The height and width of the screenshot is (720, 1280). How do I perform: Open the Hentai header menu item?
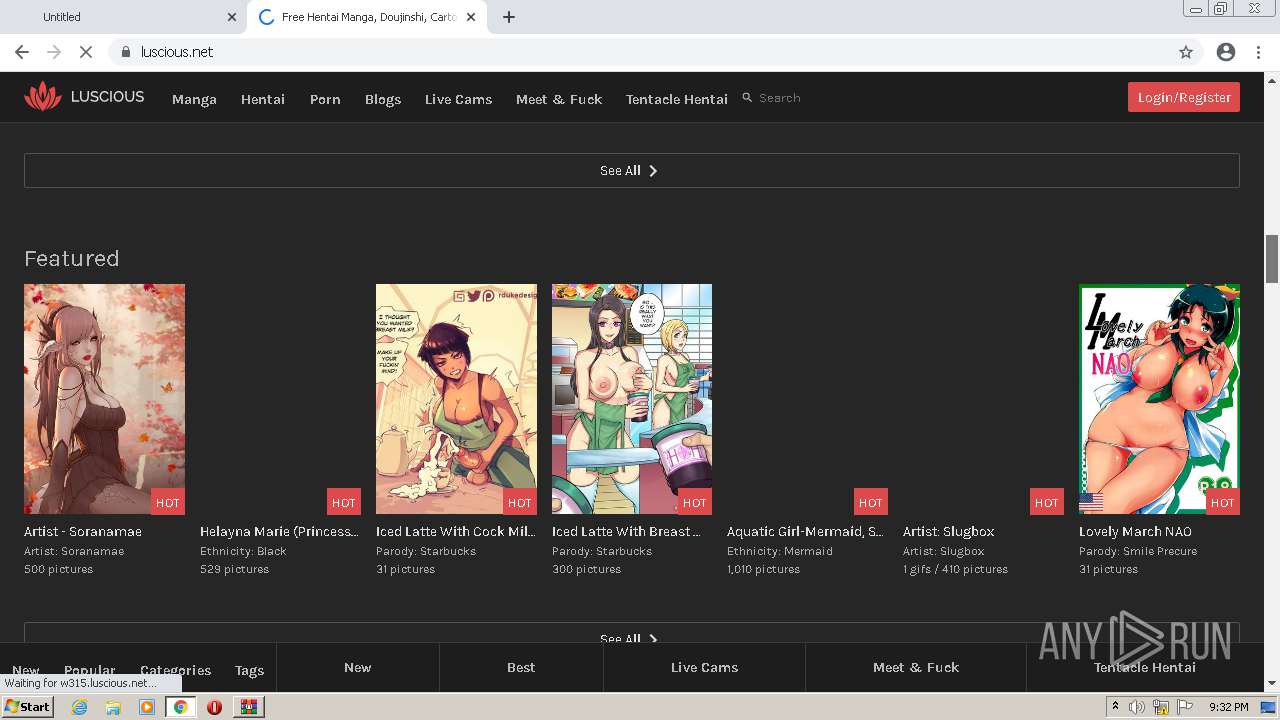[263, 99]
